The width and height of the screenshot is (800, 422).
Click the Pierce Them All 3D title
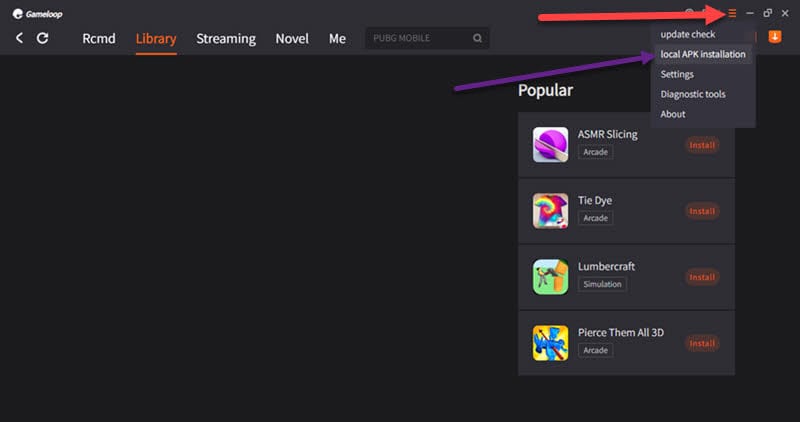click(621, 333)
